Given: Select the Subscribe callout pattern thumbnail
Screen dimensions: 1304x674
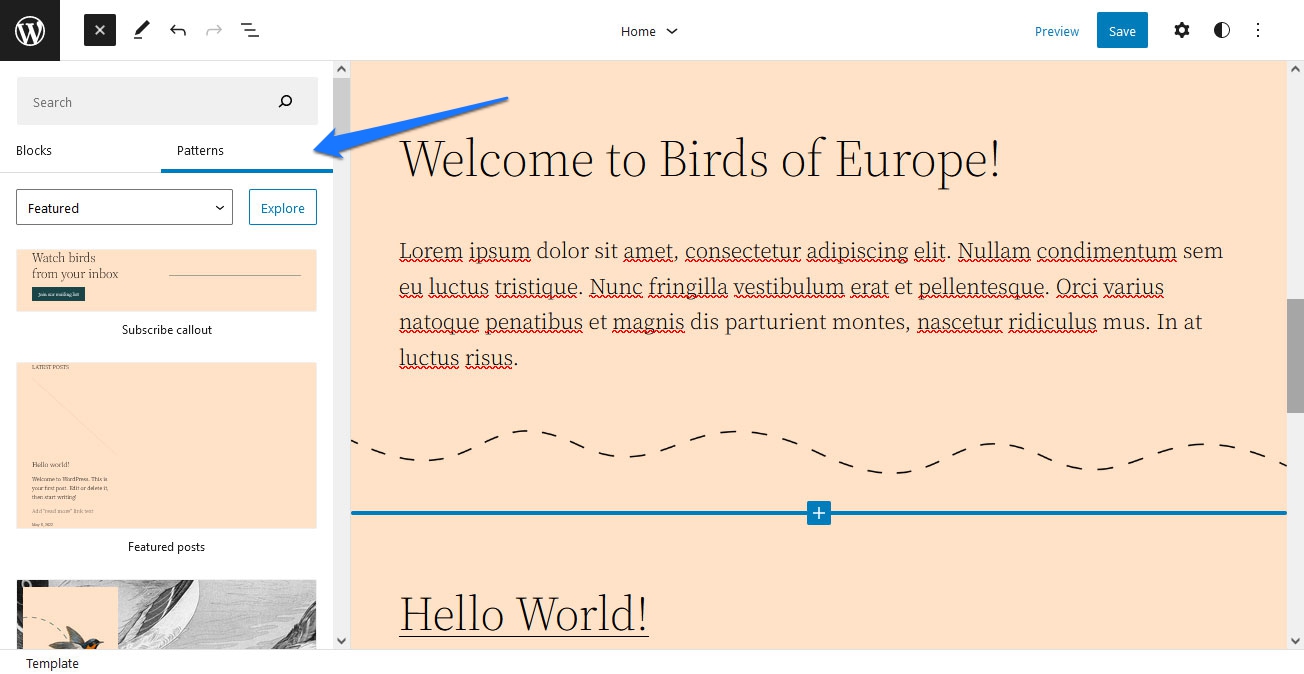Looking at the screenshot, I should 166,280.
